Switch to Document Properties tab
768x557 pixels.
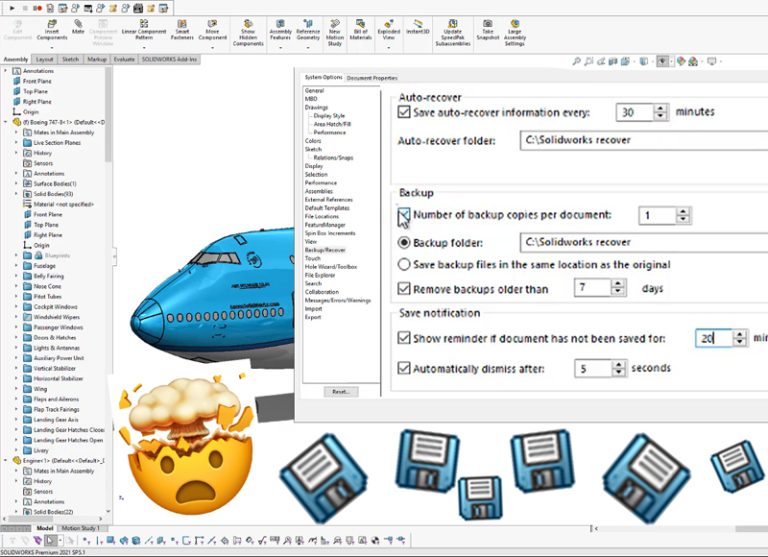pyautogui.click(x=372, y=78)
